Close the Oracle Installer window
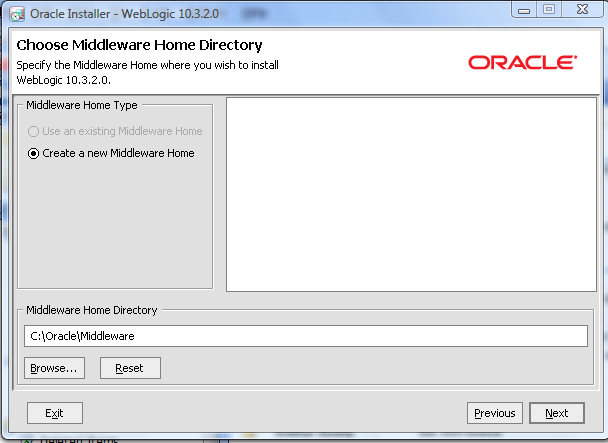608x443 pixels. 582,10
